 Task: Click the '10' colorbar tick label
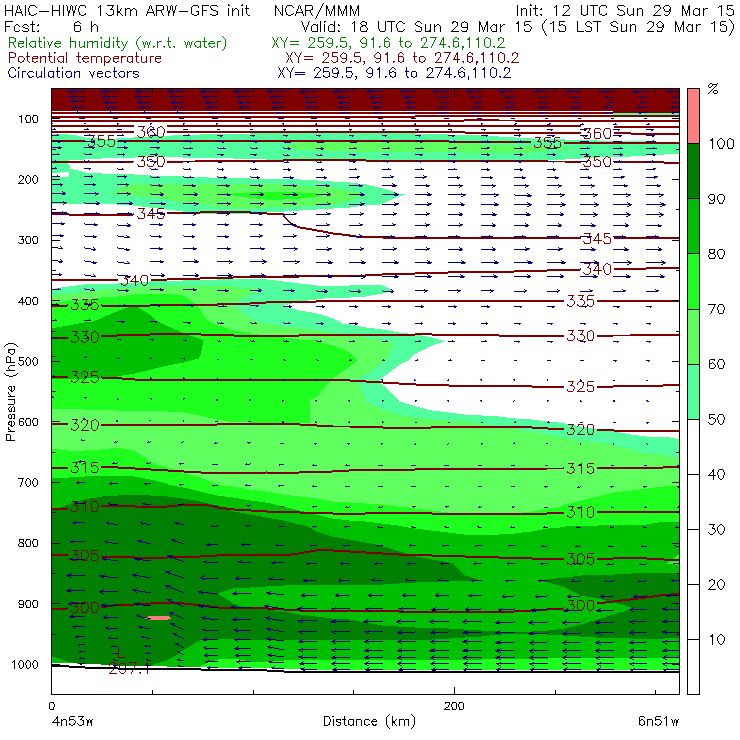coord(716,640)
